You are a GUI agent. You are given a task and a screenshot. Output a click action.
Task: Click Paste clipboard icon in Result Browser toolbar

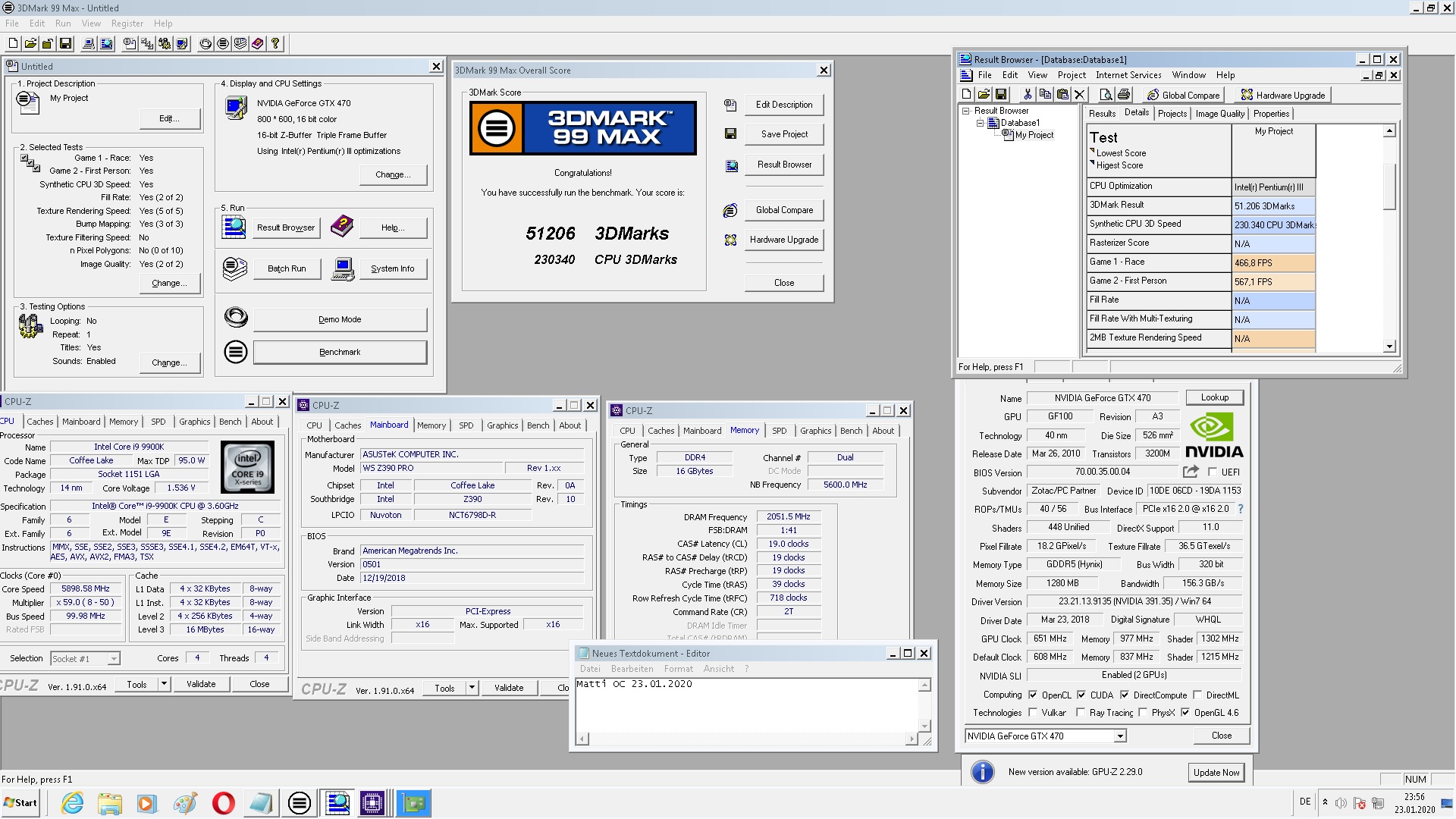(1062, 95)
